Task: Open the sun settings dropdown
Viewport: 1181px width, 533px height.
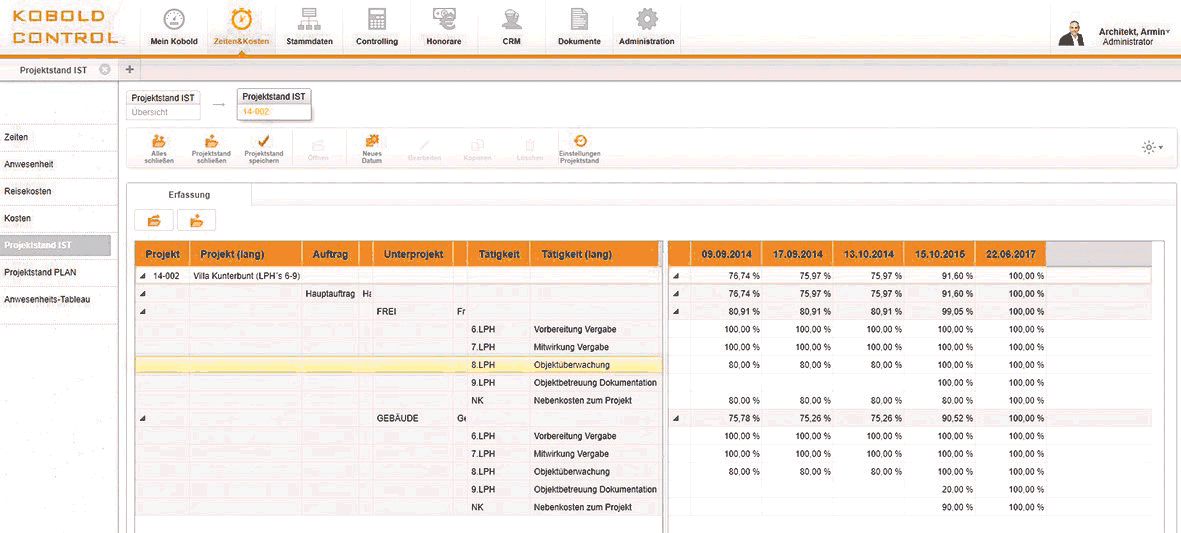Action: [x=1152, y=148]
